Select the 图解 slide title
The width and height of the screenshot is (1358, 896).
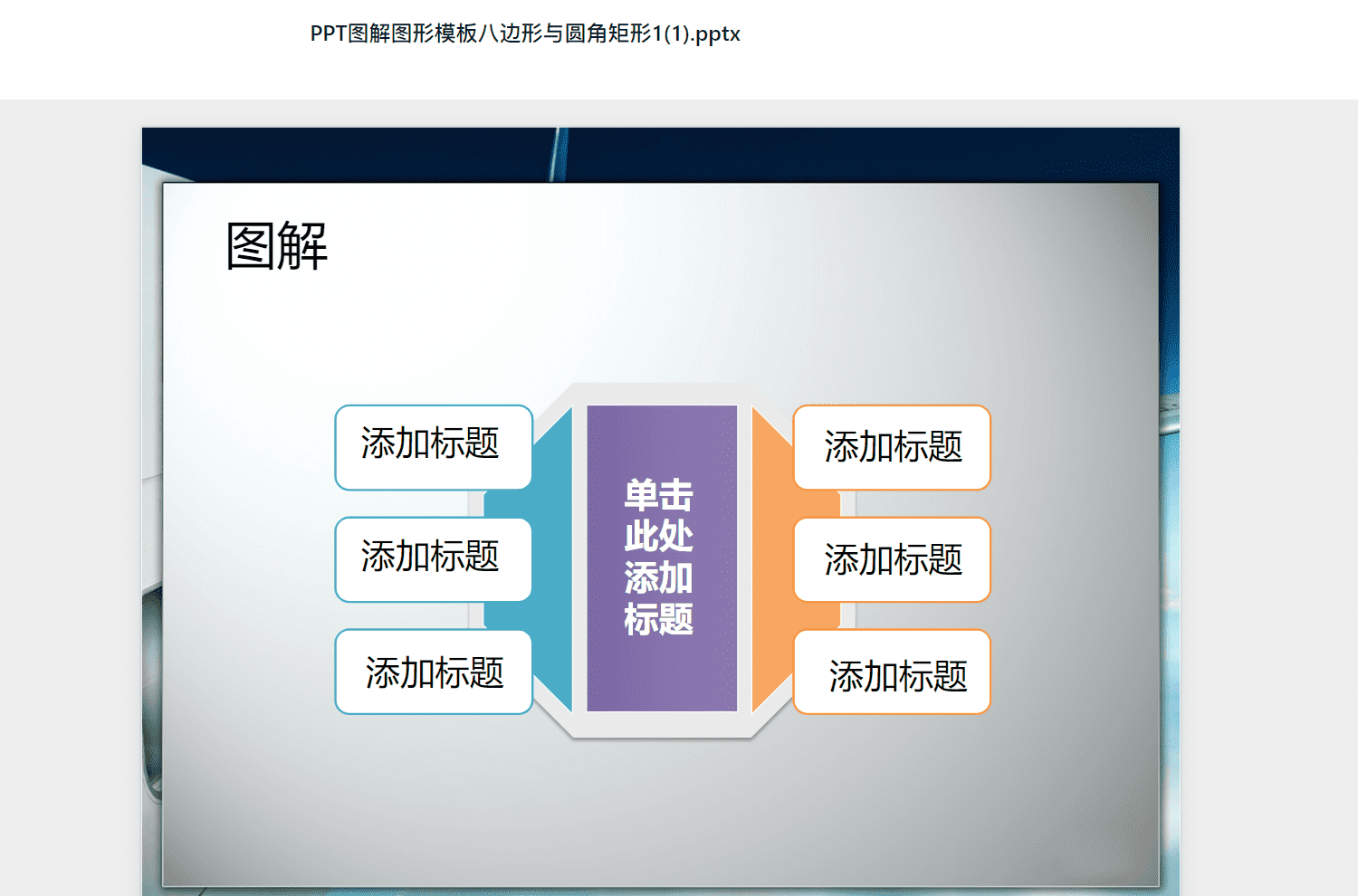pyautogui.click(x=277, y=246)
